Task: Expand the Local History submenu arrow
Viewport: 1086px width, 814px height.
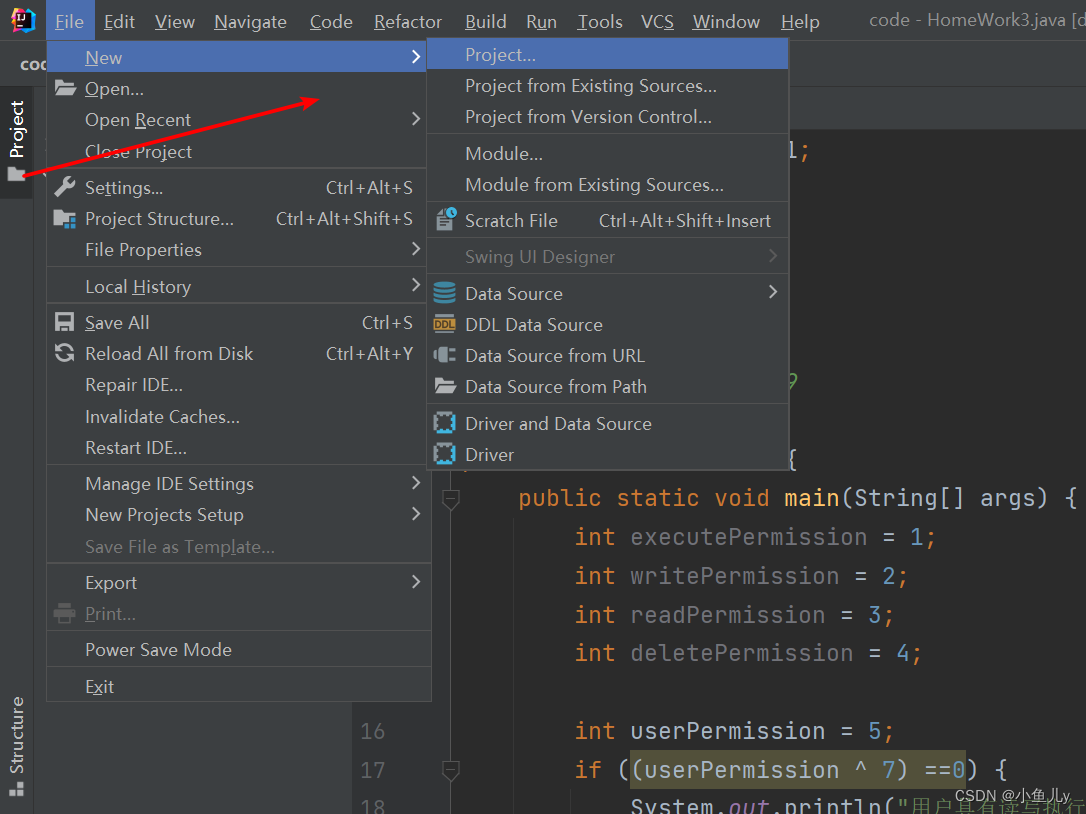Action: coord(416,285)
